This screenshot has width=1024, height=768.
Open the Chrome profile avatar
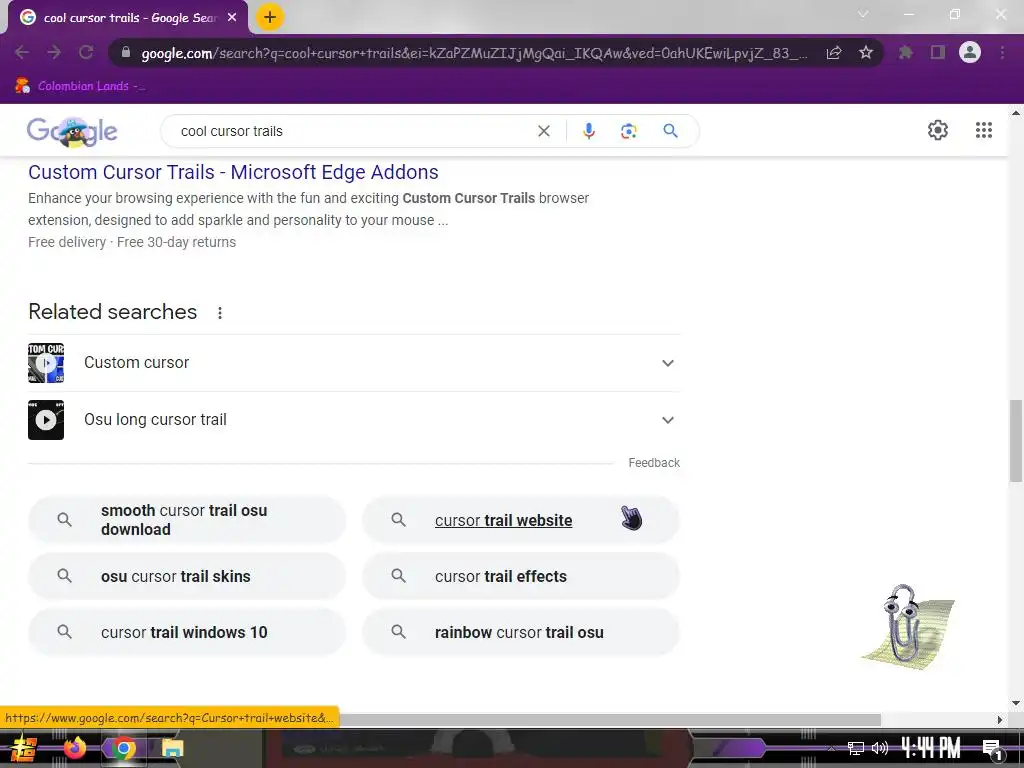[x=970, y=52]
